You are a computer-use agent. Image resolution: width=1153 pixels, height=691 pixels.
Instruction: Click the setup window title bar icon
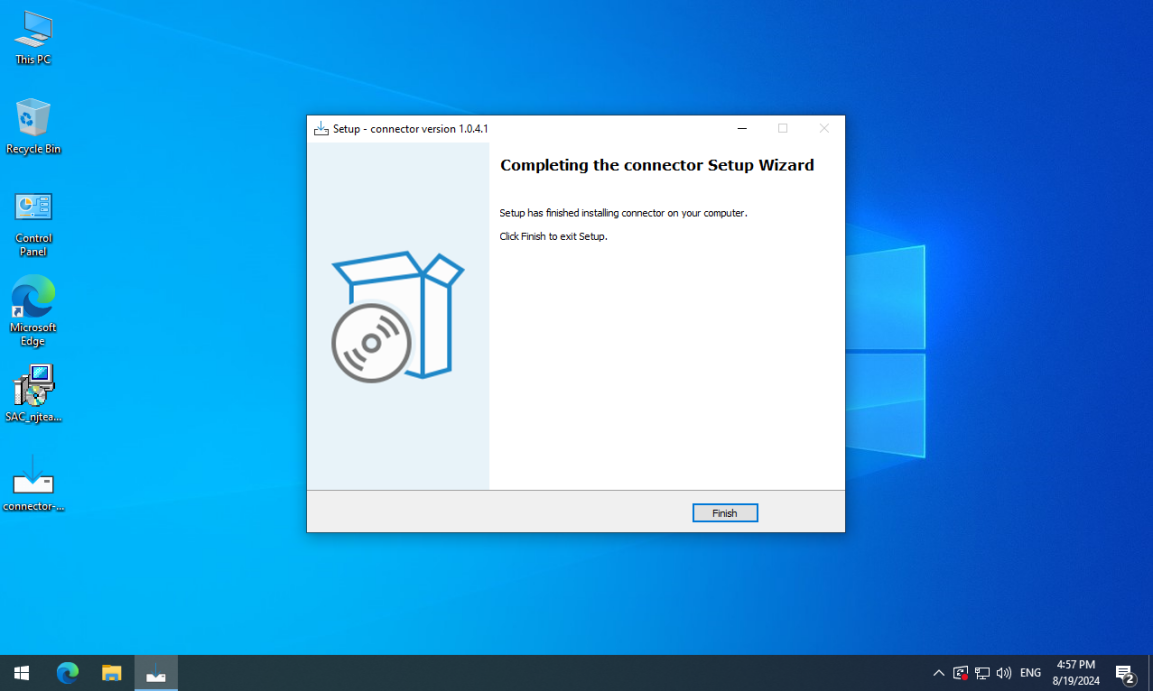[x=321, y=129]
